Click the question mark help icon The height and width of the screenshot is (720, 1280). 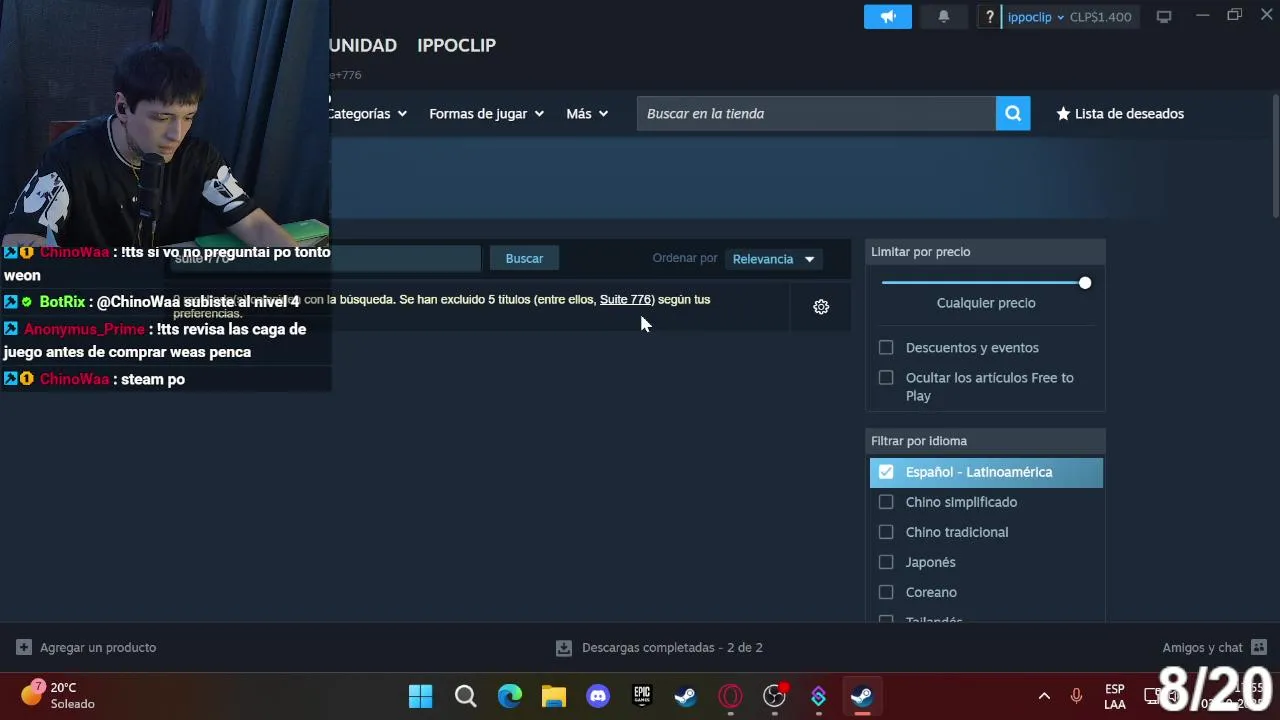(989, 17)
